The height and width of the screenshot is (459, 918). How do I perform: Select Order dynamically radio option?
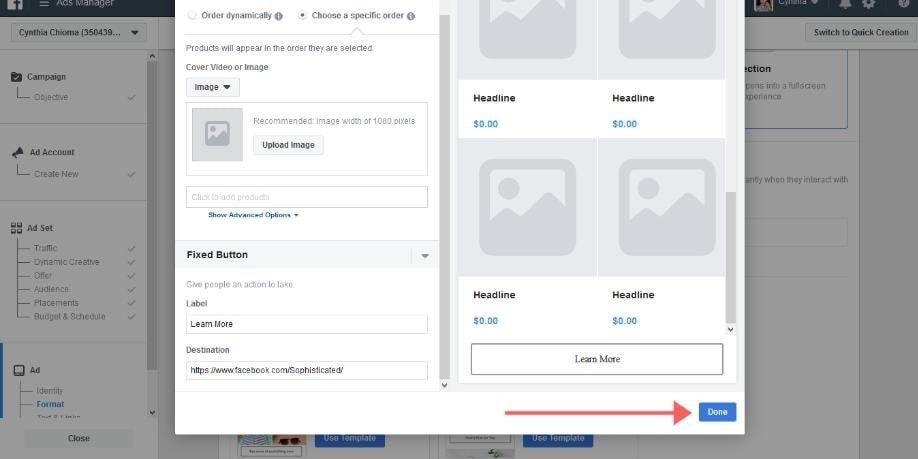tap(191, 16)
